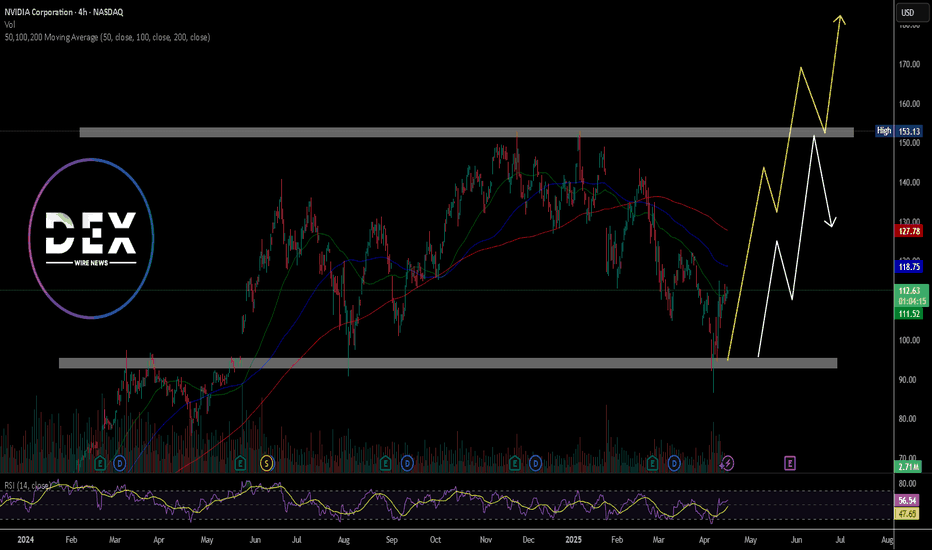Click the 160.00 price axis value

click(909, 103)
